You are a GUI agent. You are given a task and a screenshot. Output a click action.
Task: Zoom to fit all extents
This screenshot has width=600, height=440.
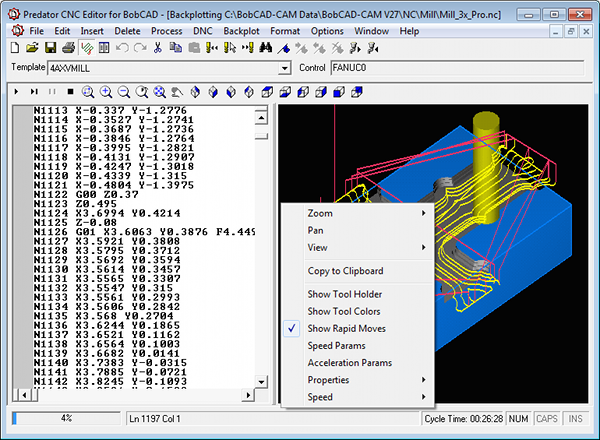pos(160,92)
